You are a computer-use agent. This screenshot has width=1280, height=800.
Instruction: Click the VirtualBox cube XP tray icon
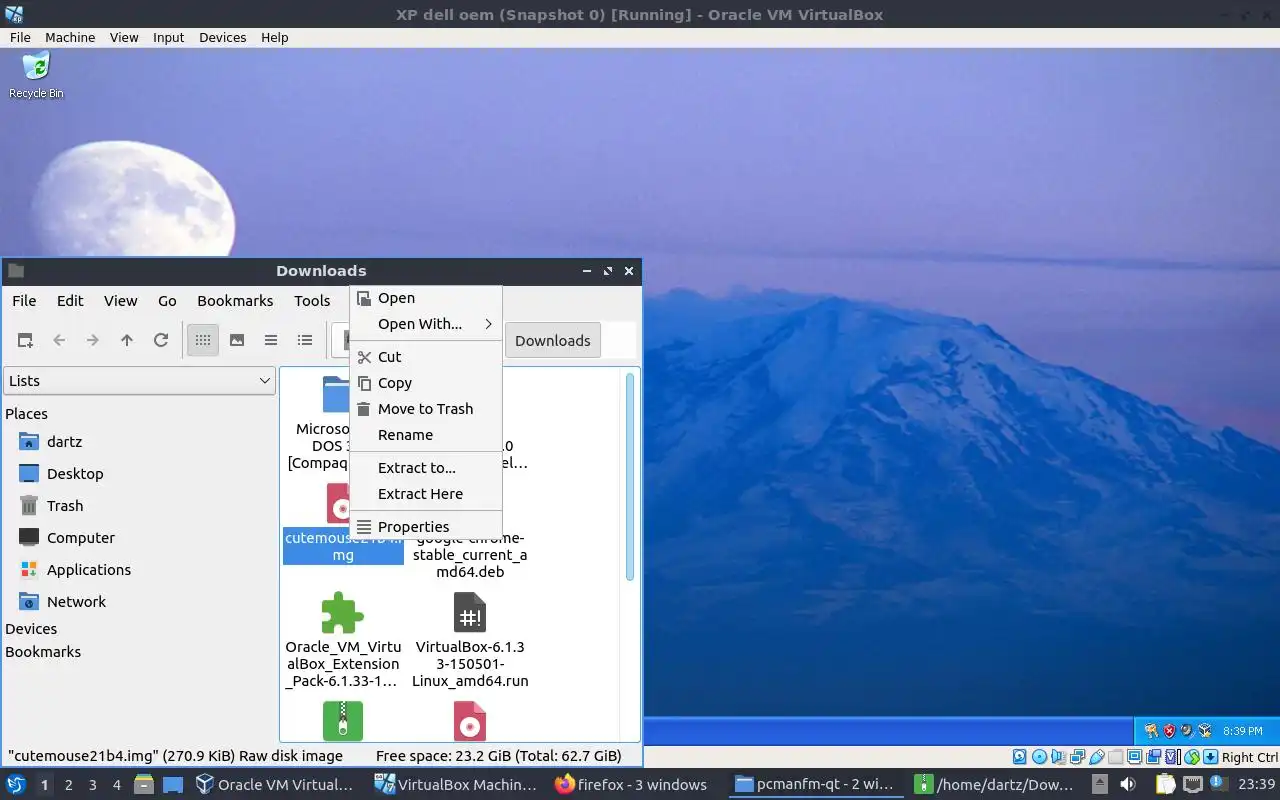[1205, 731]
